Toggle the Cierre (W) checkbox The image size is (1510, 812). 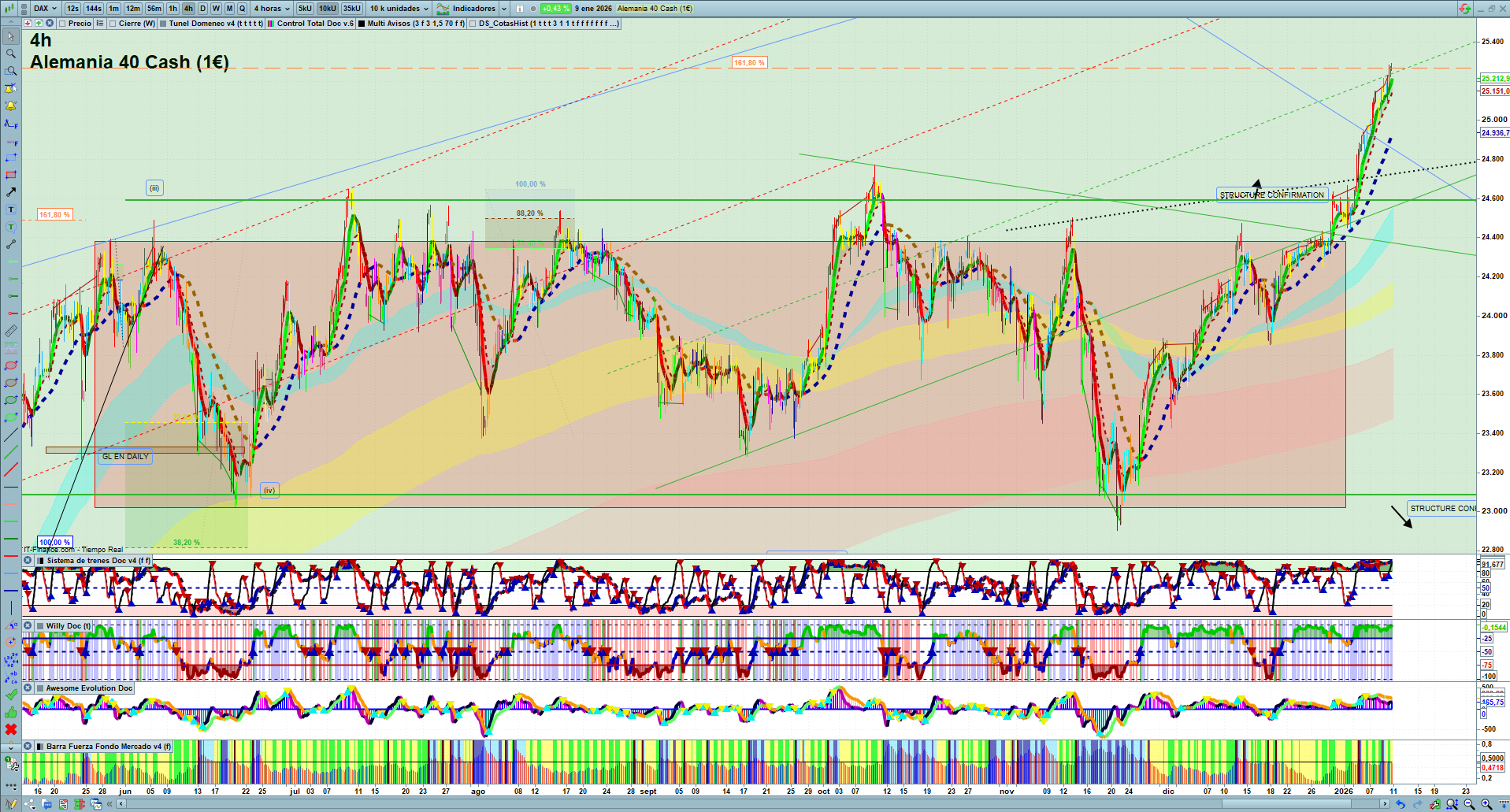click(113, 24)
